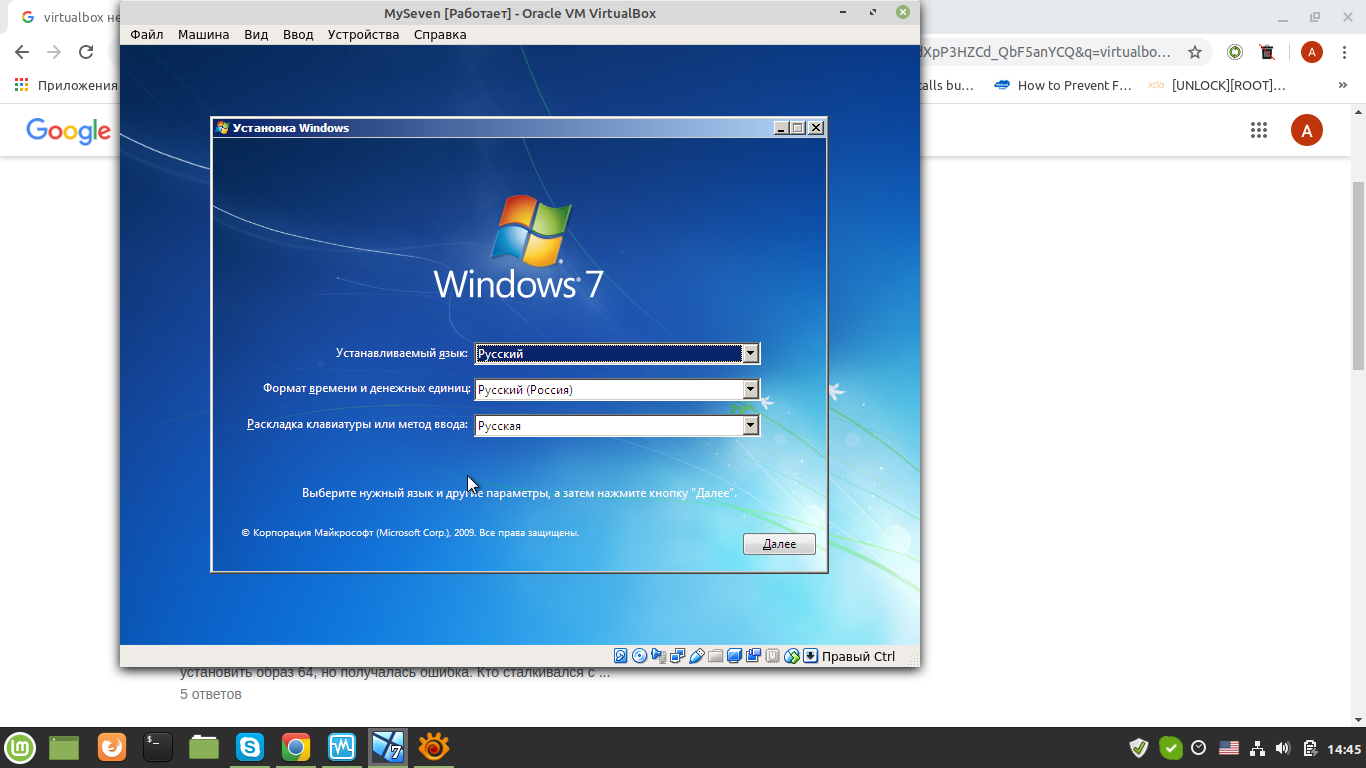
Task: Click the shared folders icon in VirtualBox status bar
Action: pos(715,656)
